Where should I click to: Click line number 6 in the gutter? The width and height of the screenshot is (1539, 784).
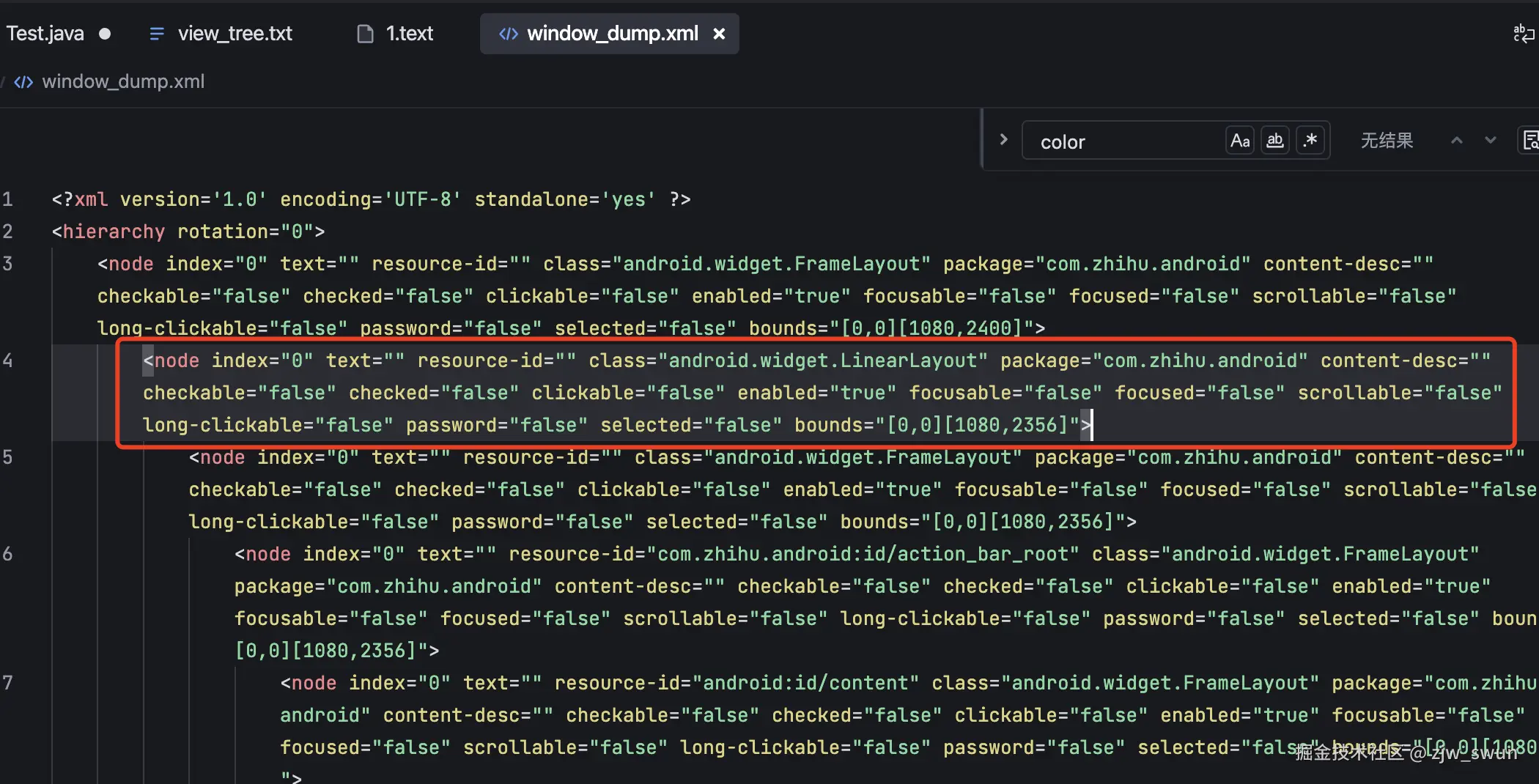(x=7, y=554)
